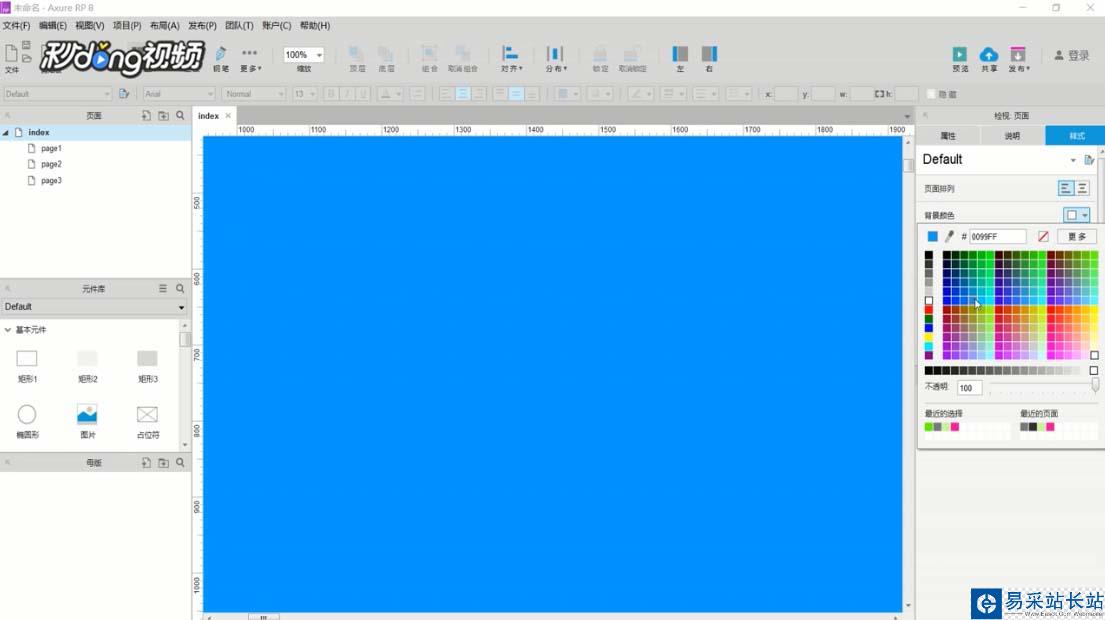Open the widget style Default dropdown in the format bar

point(56,94)
